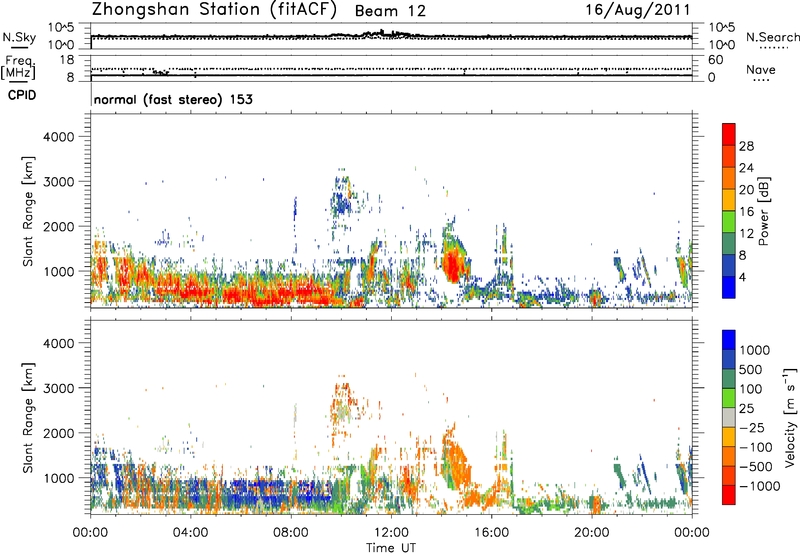This screenshot has height=554, width=800.
Task: Pick the Velocity segment between 500 and 1000
Action: [729, 359]
